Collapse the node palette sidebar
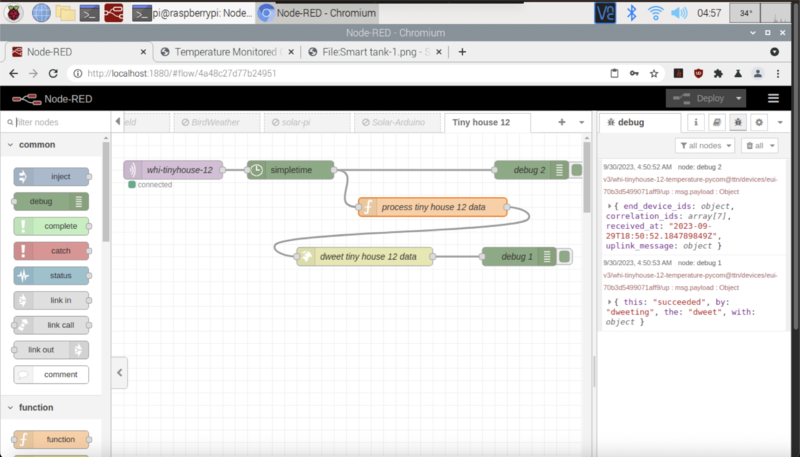This screenshot has height=457, width=800. click(x=119, y=372)
